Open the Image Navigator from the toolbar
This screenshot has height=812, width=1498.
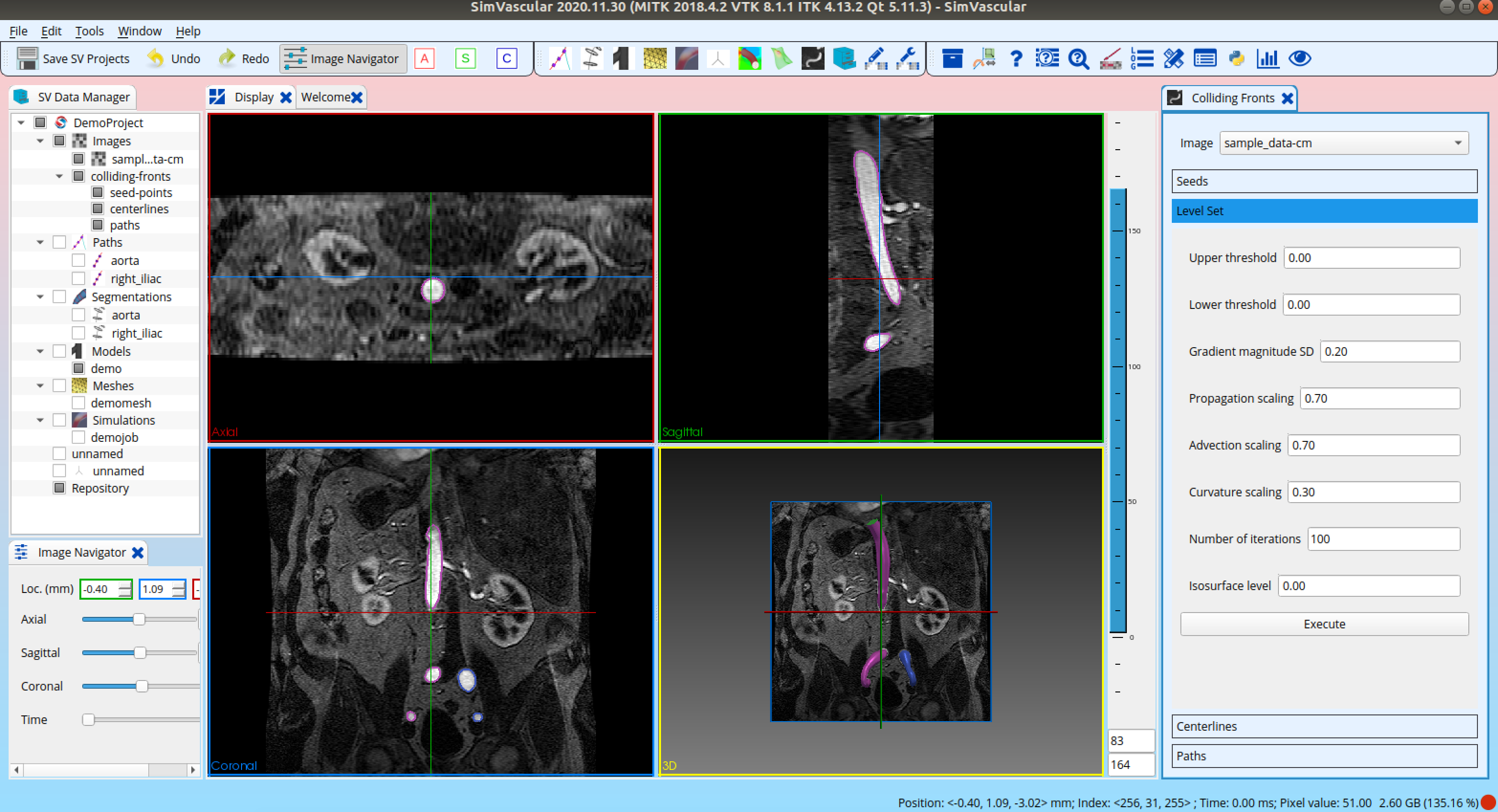tap(342, 58)
